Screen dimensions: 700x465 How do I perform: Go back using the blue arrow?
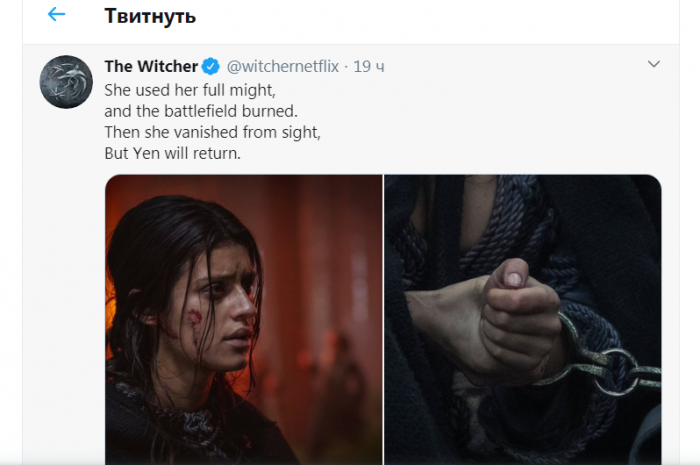click(x=57, y=14)
